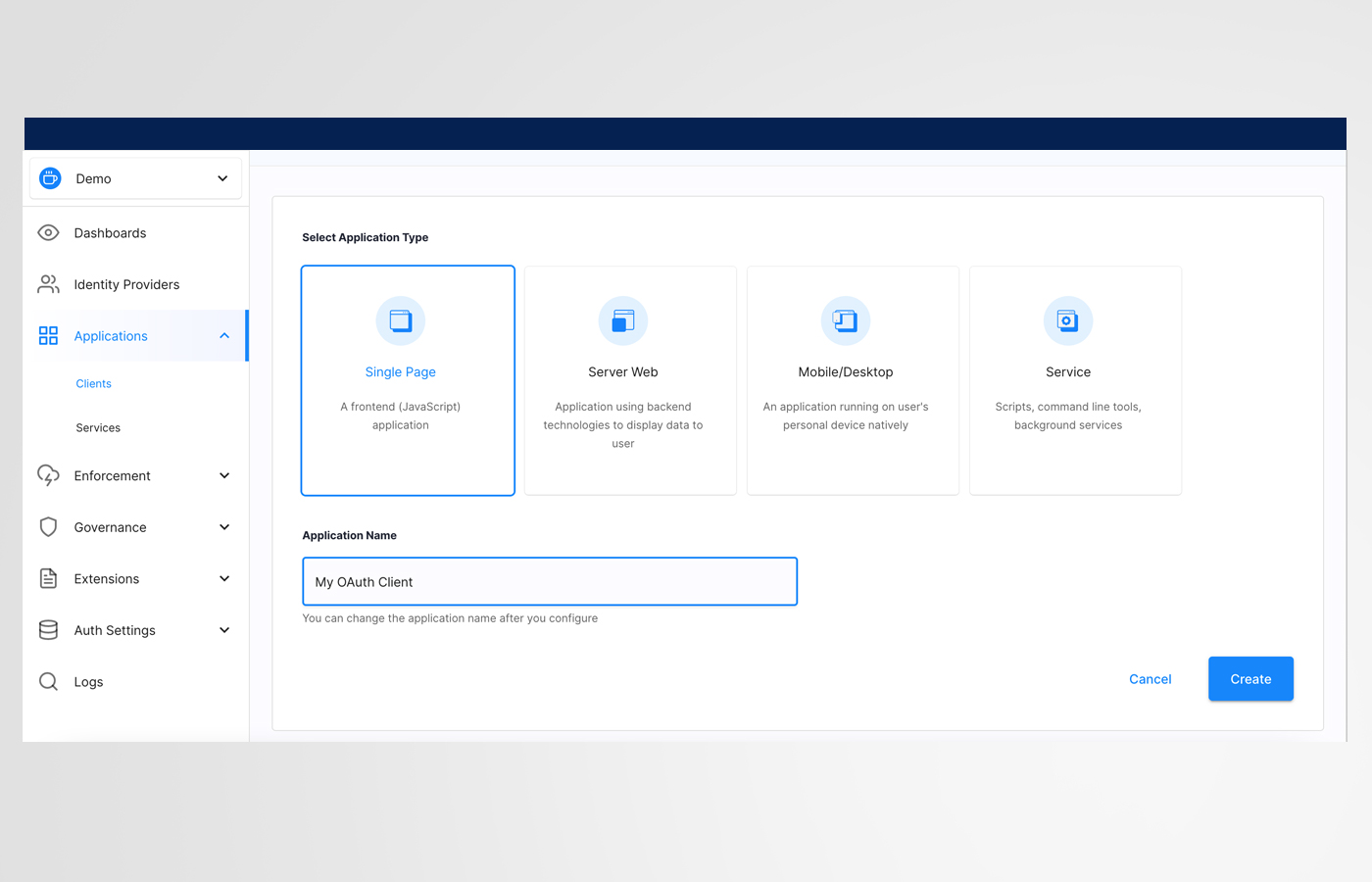Click the Single Page application icon
1372x882 pixels.
[400, 320]
